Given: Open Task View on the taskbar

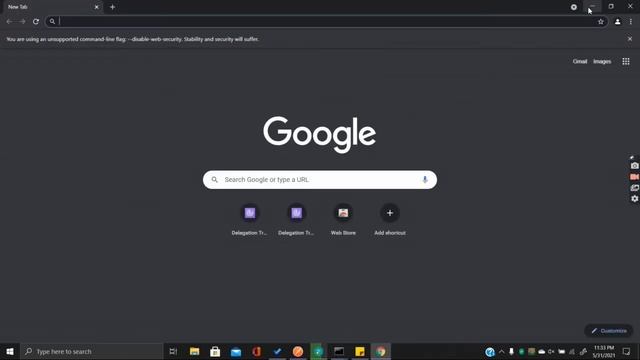Looking at the screenshot, I should tap(173, 351).
